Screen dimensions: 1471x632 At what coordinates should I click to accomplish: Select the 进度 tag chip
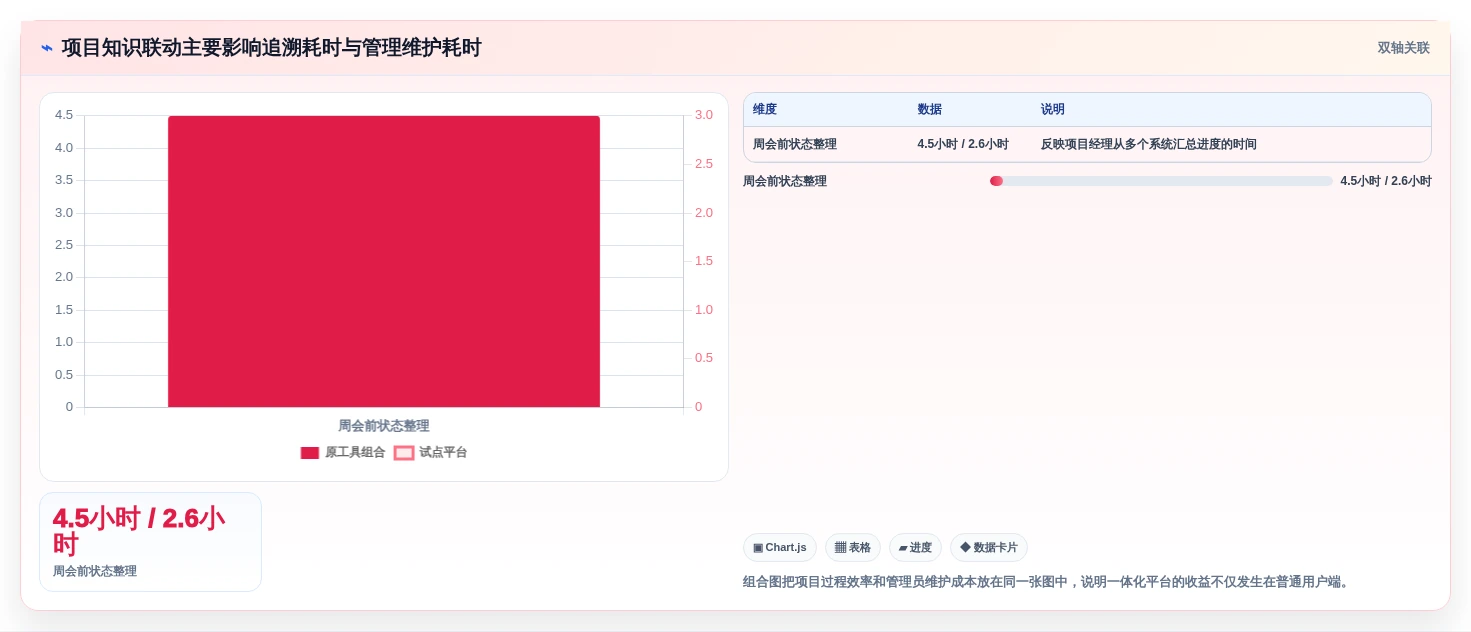[915, 547]
